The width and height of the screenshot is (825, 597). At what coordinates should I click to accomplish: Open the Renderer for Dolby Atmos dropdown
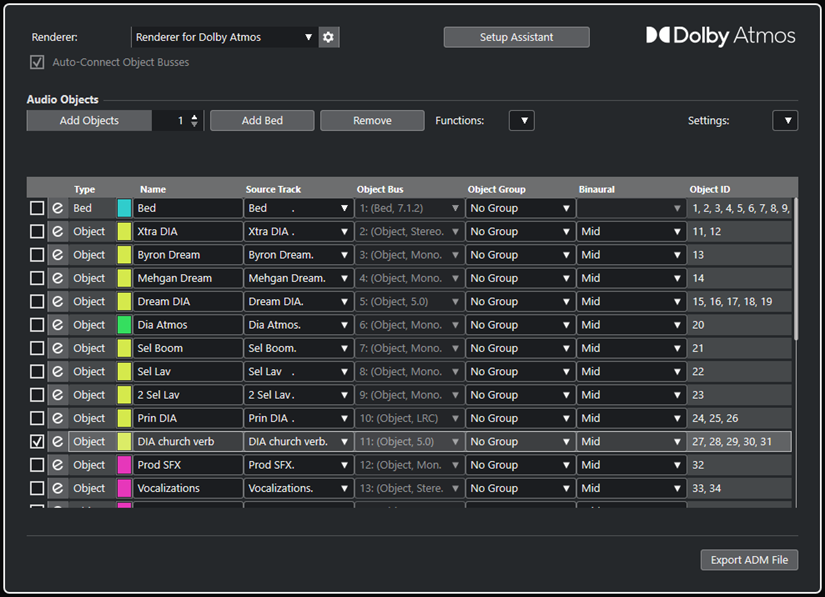point(225,37)
